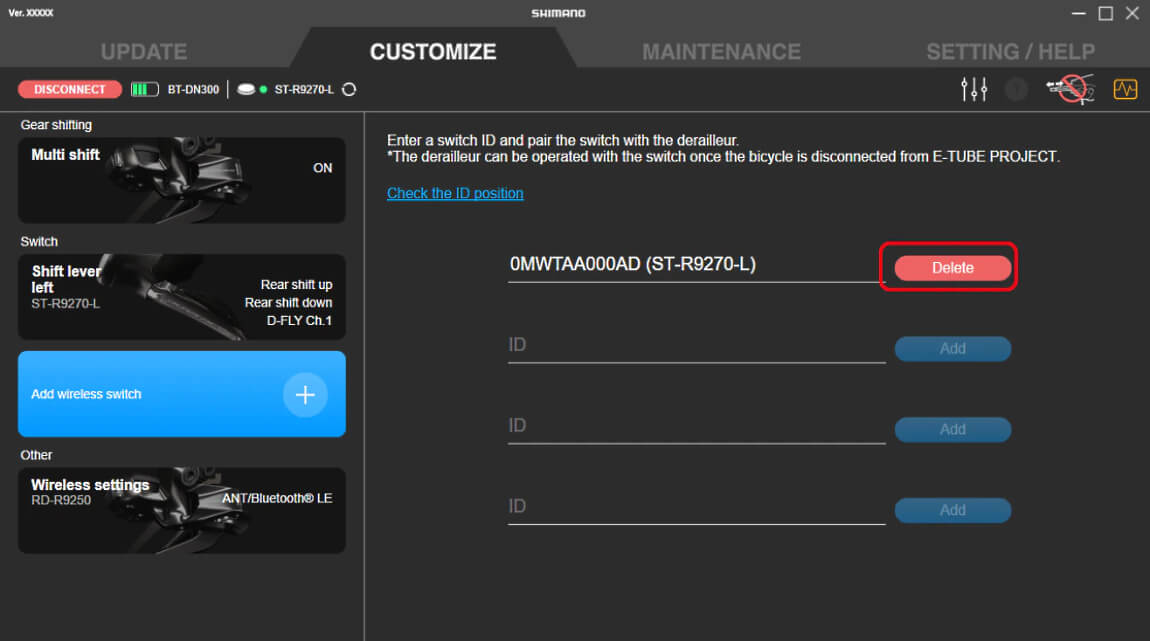
Task: Toggle Multi shift setting currently ON
Action: tap(181, 180)
